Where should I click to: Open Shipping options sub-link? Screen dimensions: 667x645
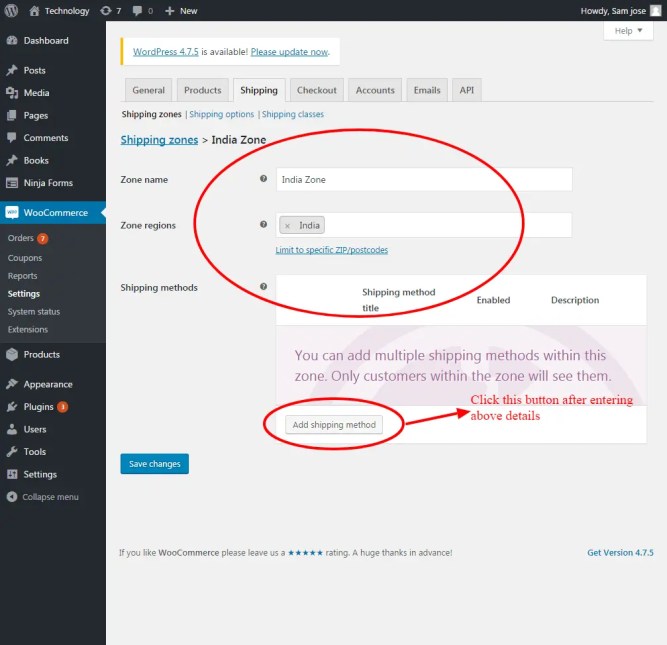point(222,114)
